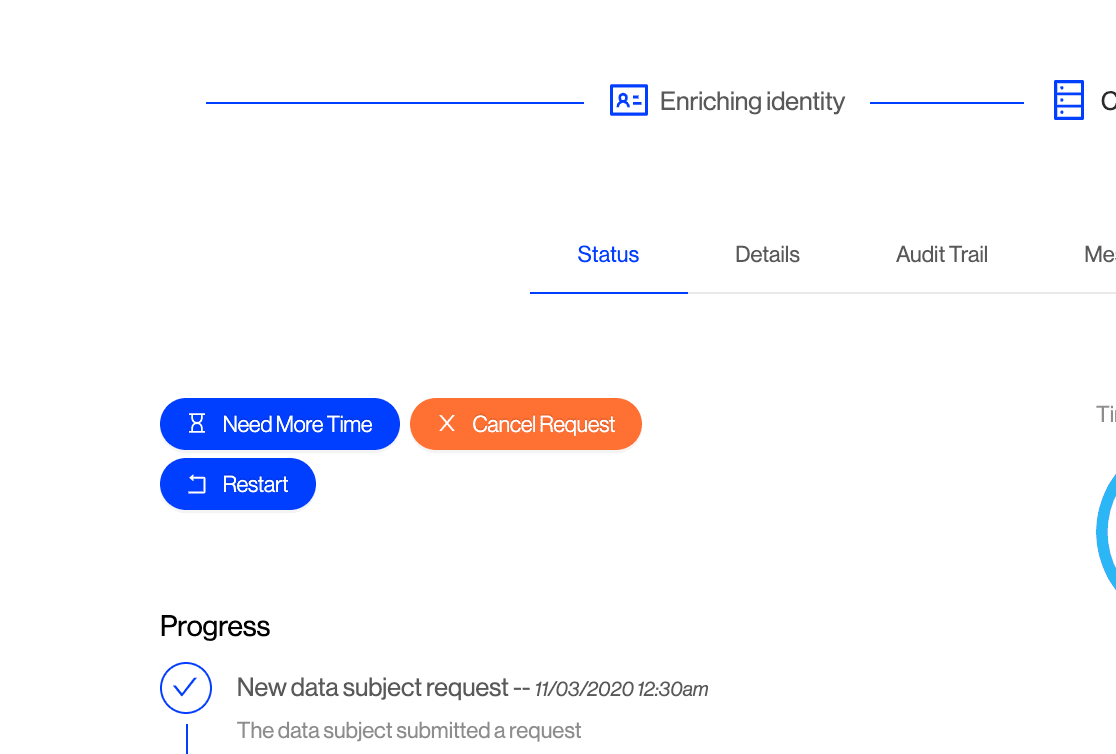Switch to the Status tab
This screenshot has height=754, width=1116.
[608, 254]
